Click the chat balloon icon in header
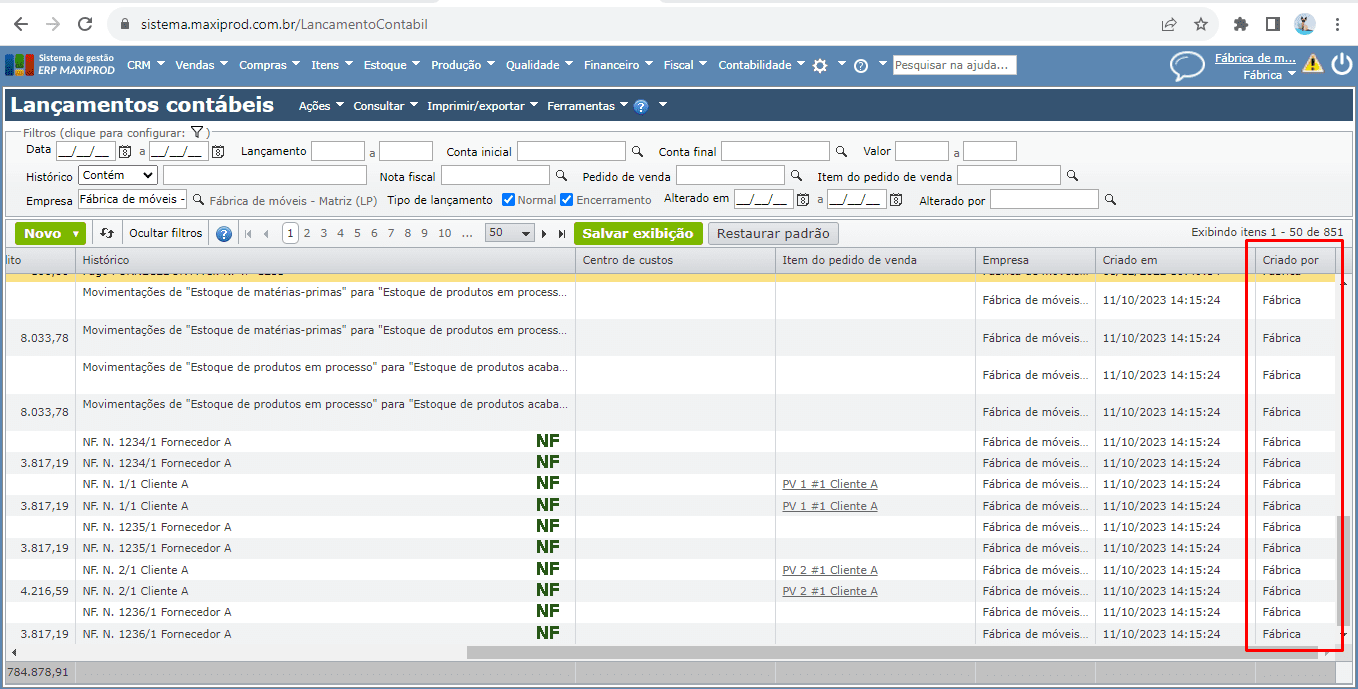 click(1187, 66)
